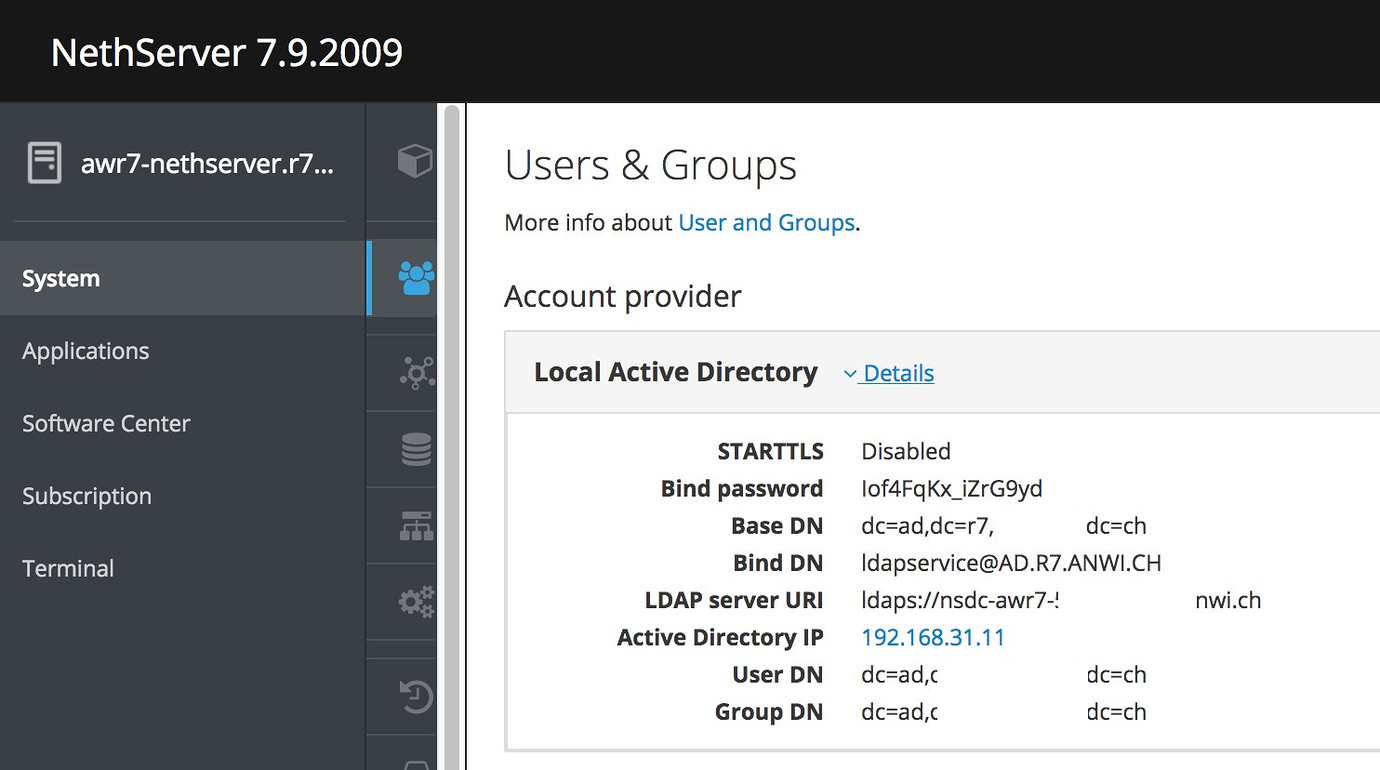Click the Active Directory IP address link
The height and width of the screenshot is (770, 1380).
932,637
